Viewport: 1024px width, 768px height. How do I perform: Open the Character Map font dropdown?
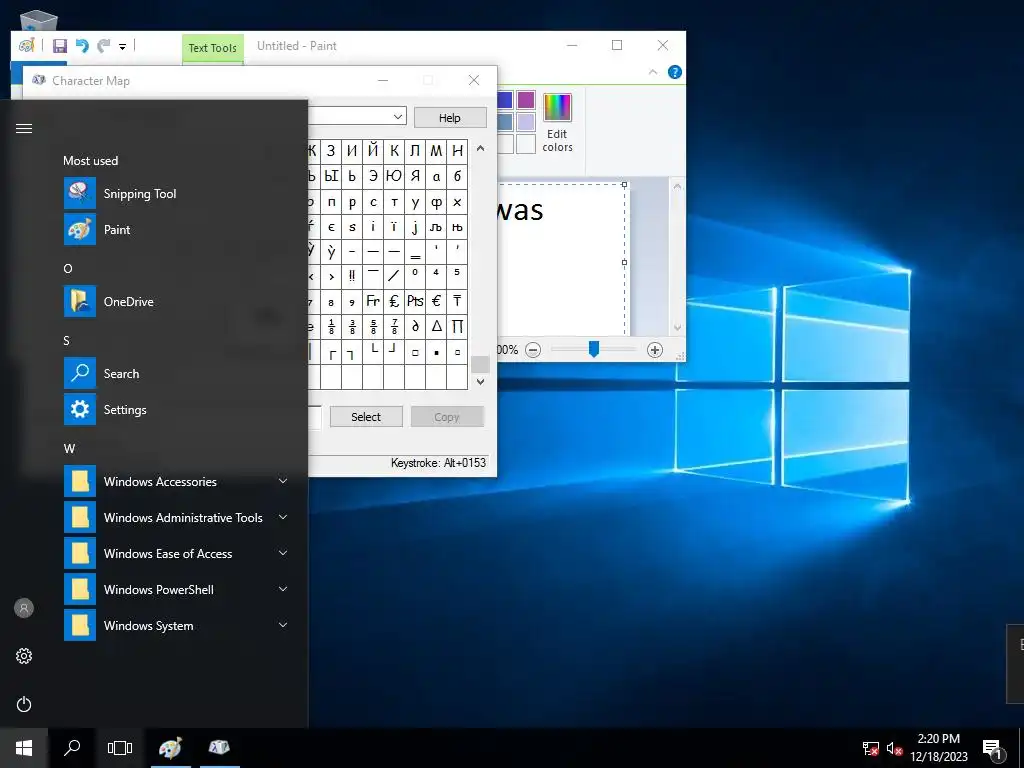(x=397, y=117)
